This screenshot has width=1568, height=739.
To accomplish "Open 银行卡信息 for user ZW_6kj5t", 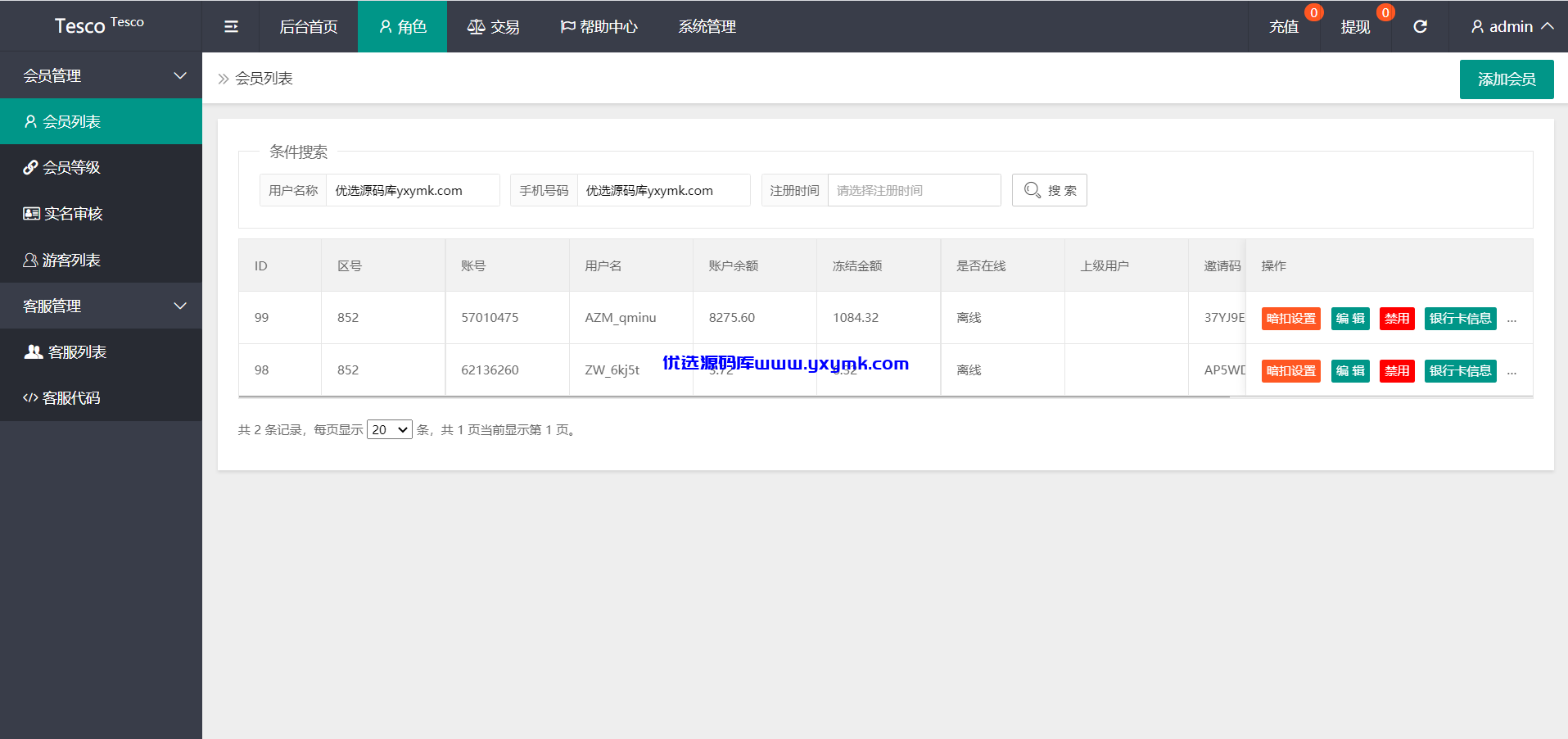I will click(1460, 371).
